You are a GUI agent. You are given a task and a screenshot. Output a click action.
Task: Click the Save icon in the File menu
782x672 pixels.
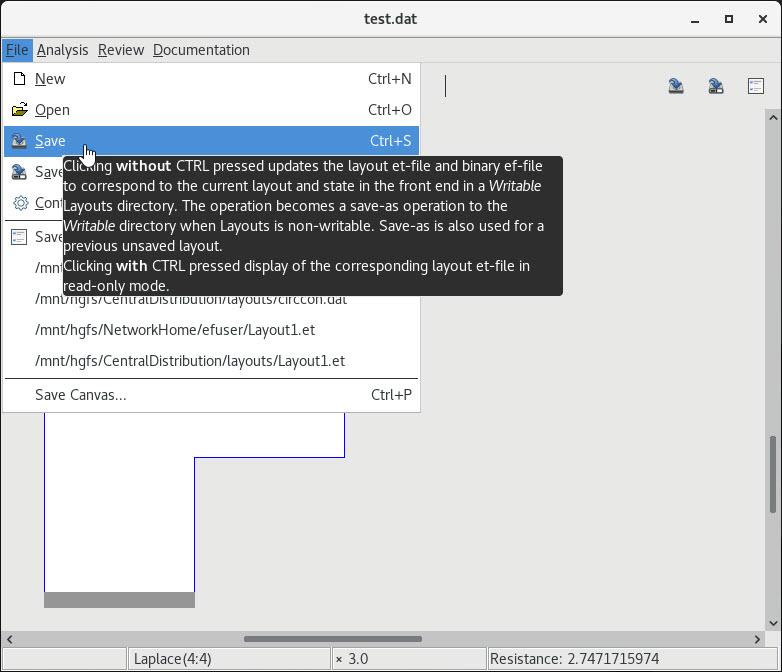click(x=19, y=141)
